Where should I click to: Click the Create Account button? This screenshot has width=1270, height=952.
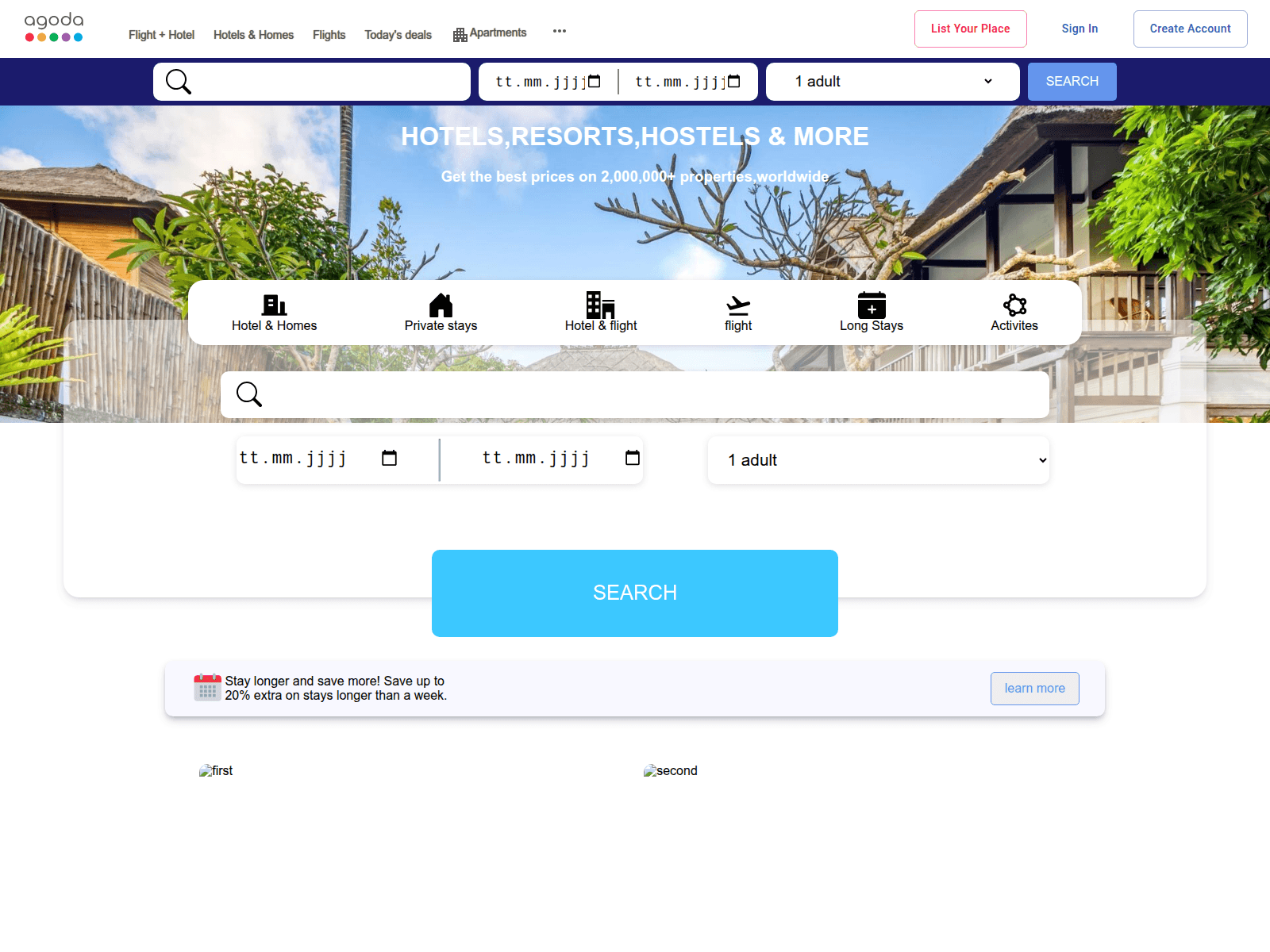point(1191,29)
